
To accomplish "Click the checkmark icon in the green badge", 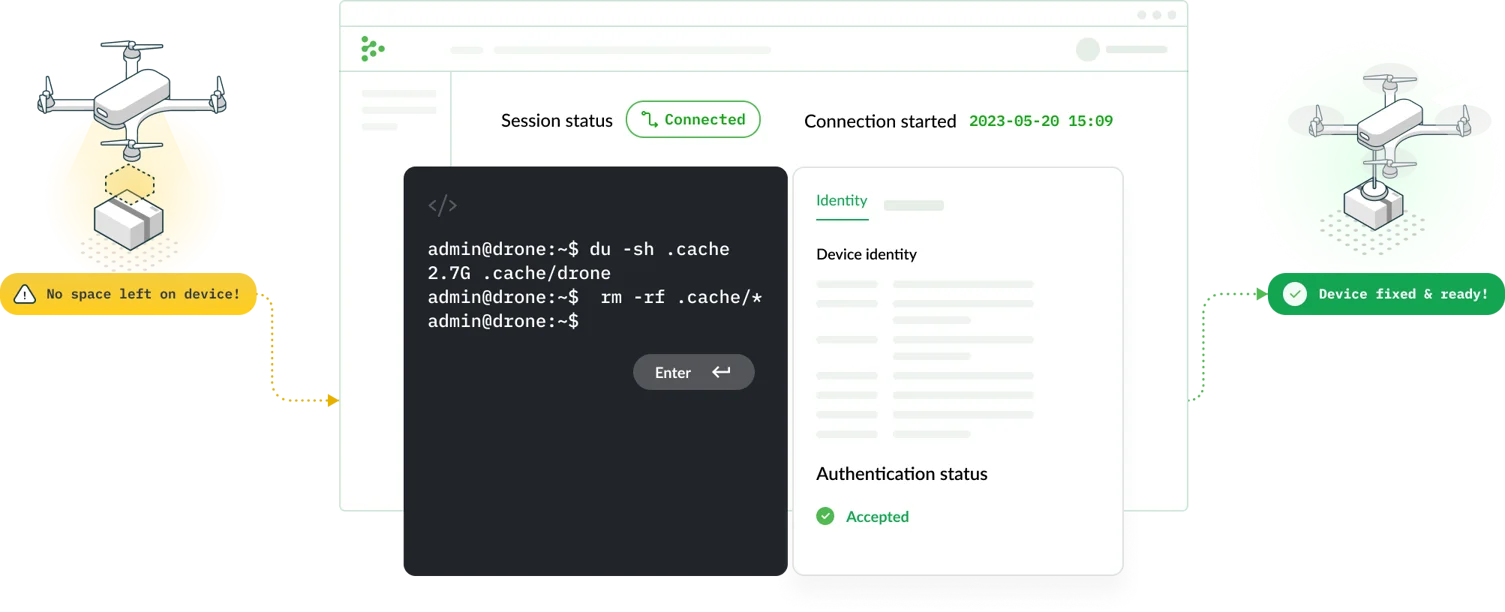I will 1295,294.
